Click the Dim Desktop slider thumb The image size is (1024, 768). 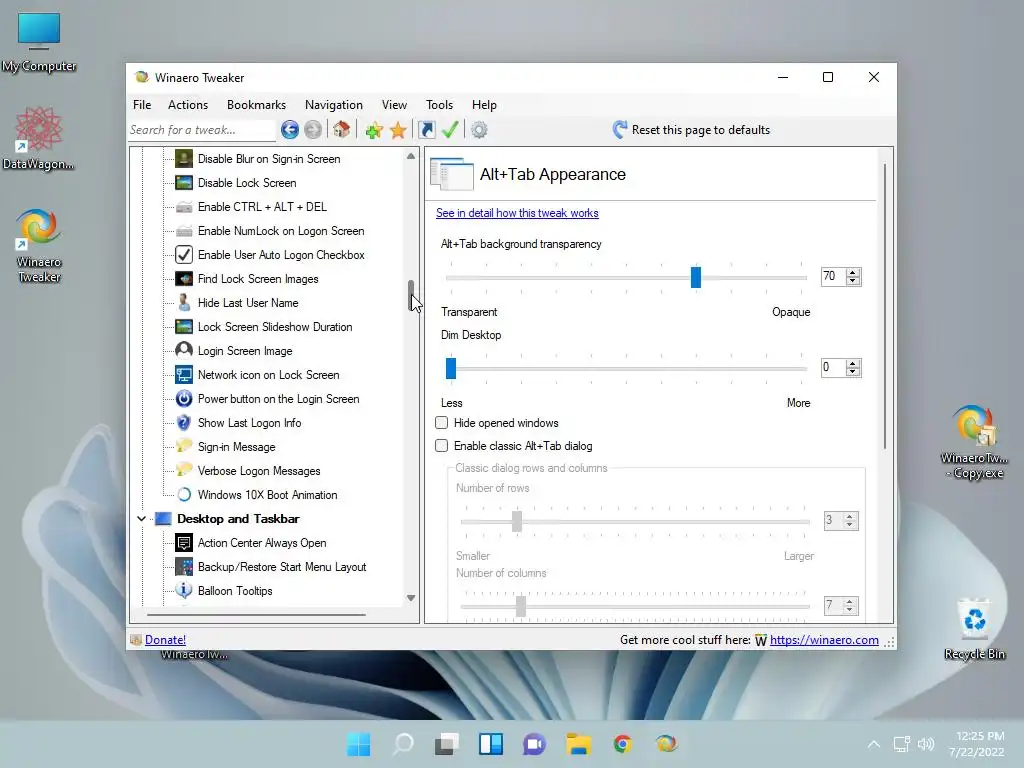(451, 368)
